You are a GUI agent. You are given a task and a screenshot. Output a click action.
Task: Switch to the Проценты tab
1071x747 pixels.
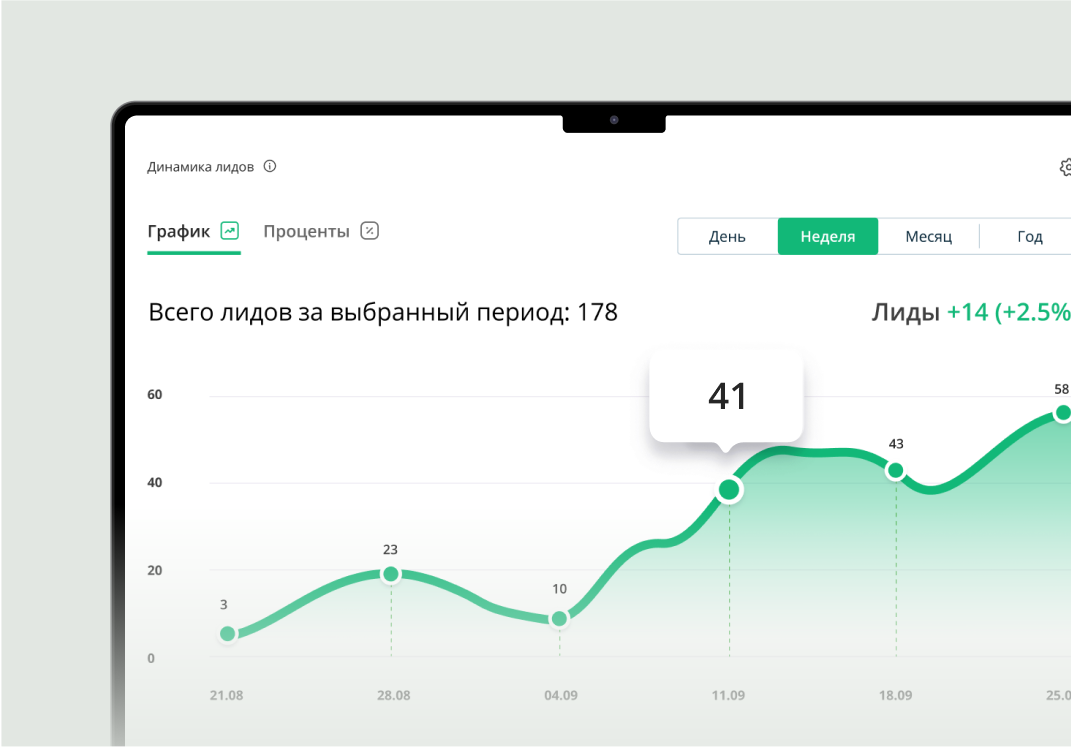pos(306,231)
